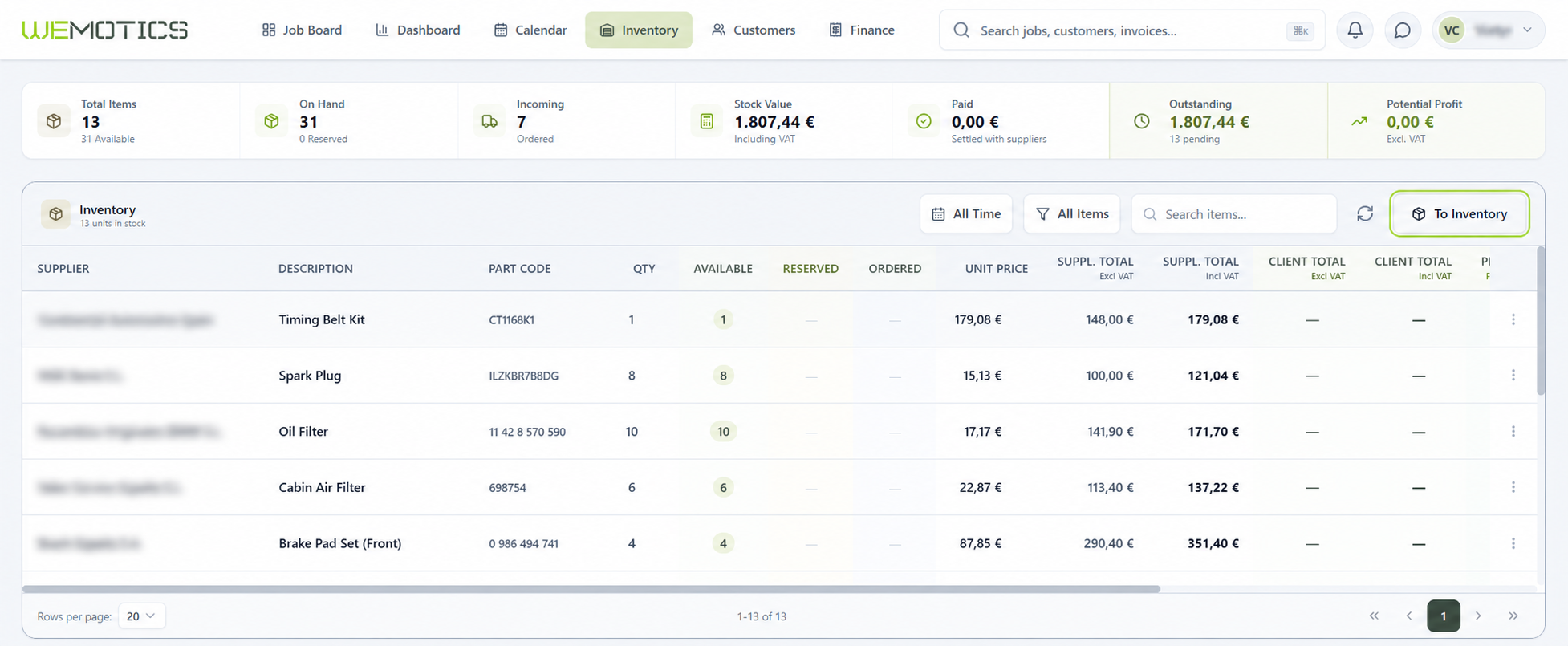Open the All Items filter

[1072, 214]
